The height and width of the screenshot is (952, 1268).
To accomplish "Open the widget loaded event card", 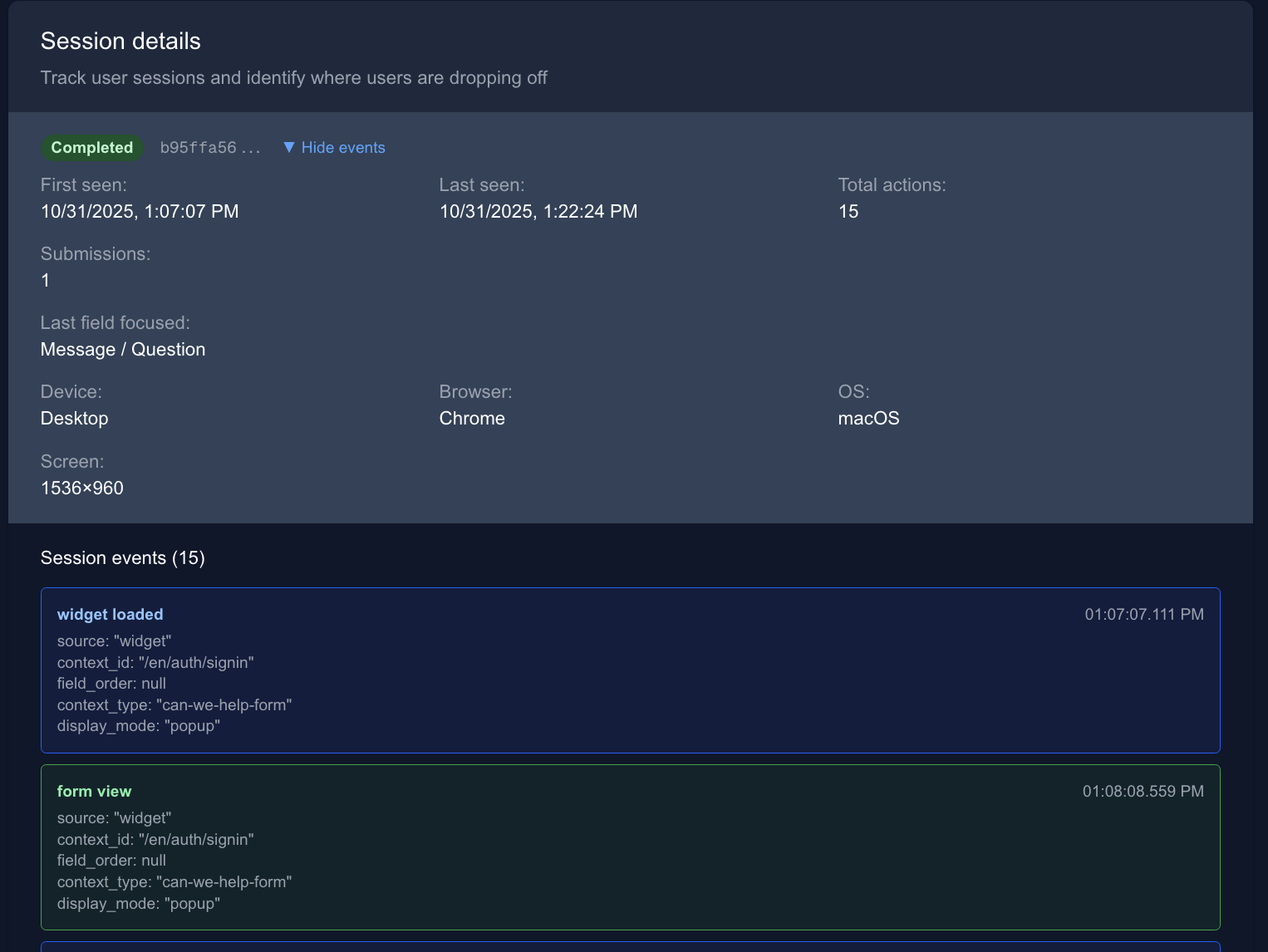I will 630,670.
